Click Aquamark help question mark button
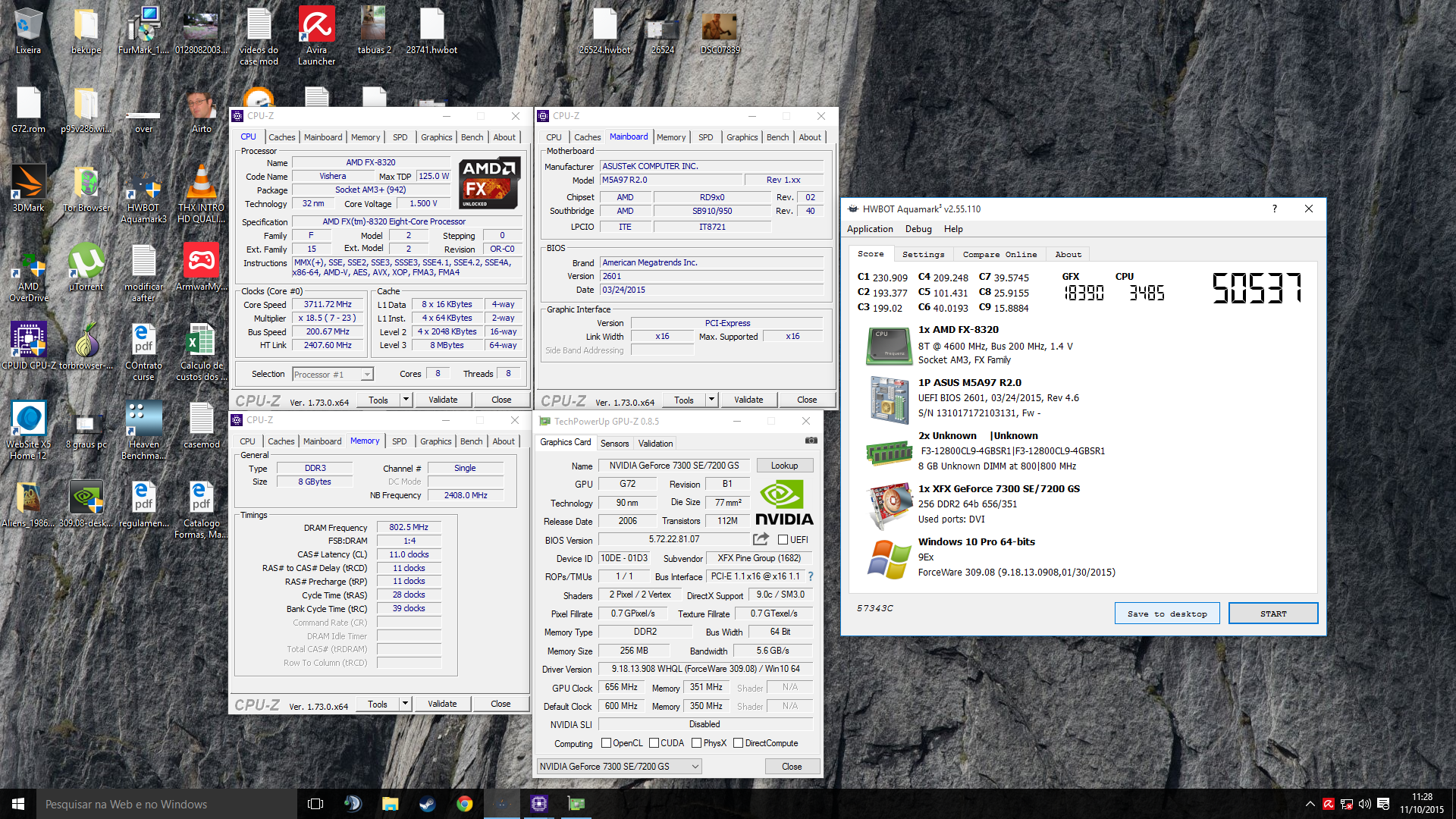Screen dimensions: 1456x819 (1274, 209)
